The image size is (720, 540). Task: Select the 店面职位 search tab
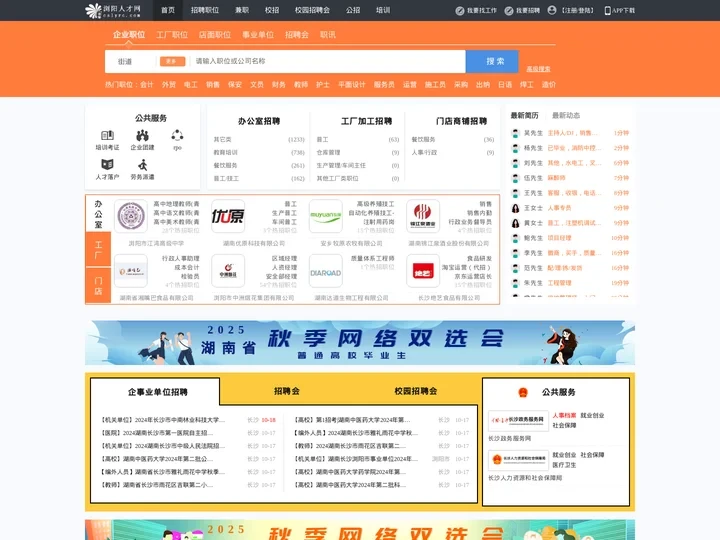pyautogui.click(x=215, y=34)
